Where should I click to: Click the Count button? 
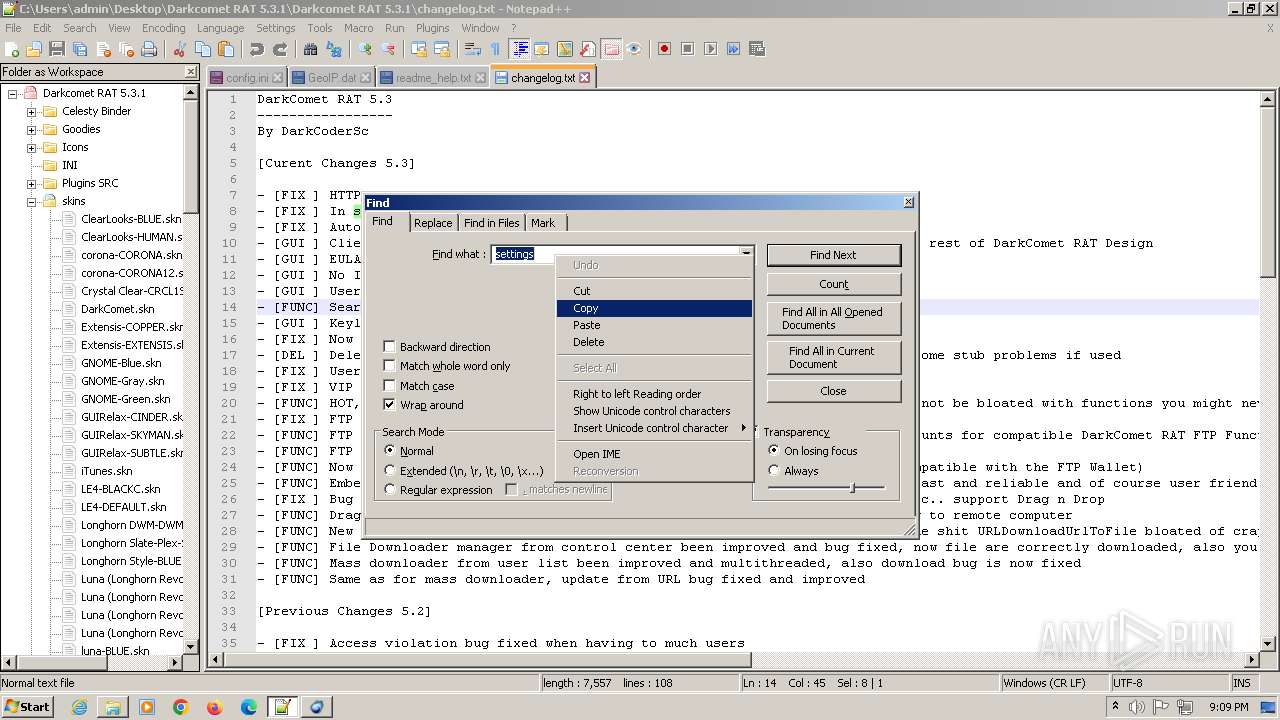pos(833,284)
